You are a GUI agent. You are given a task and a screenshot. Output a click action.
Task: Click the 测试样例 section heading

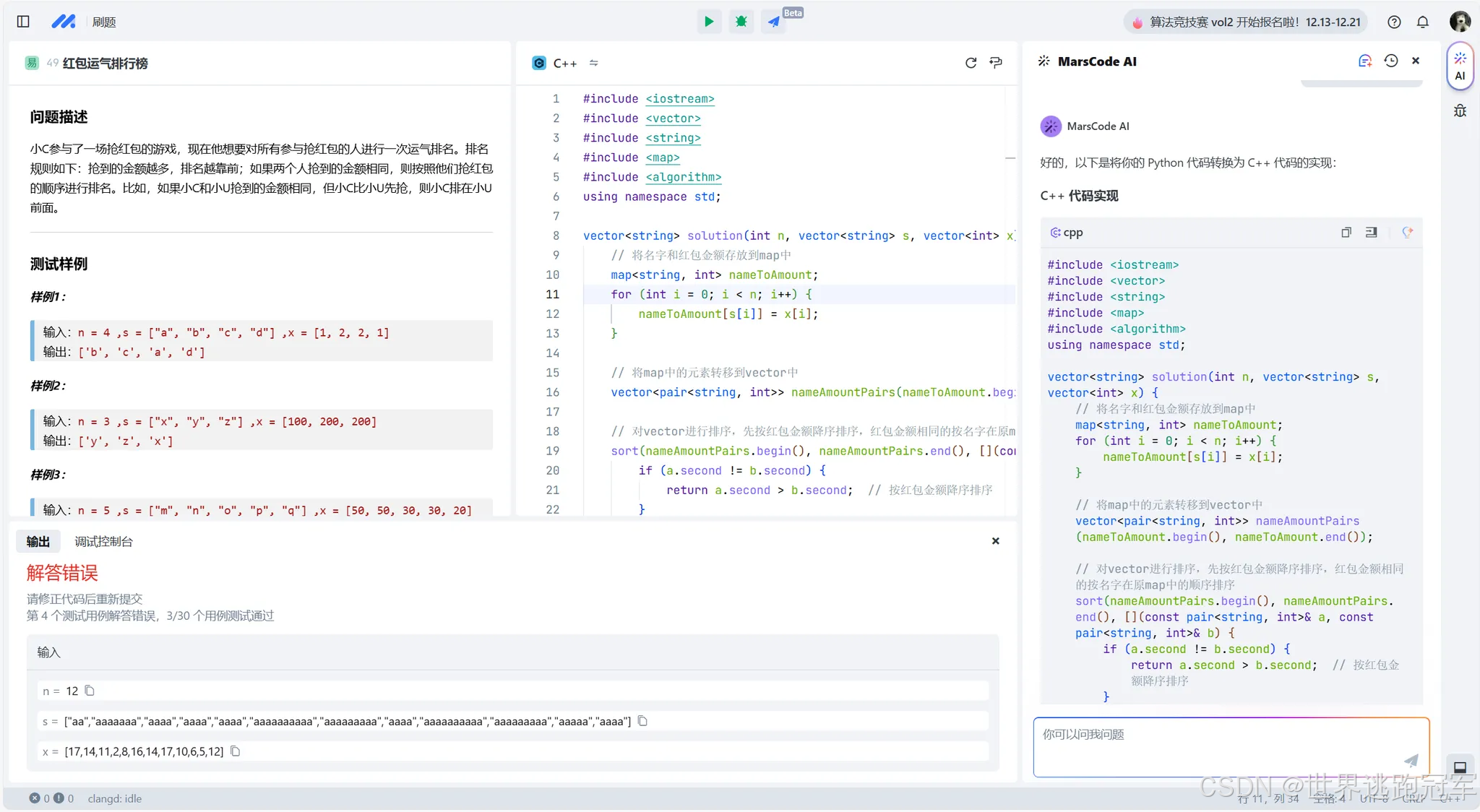(x=59, y=264)
